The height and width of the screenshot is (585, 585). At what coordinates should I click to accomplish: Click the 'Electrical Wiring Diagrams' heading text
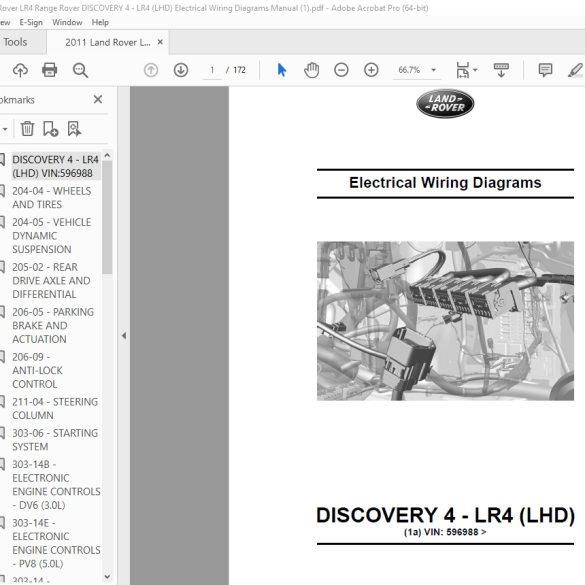445,183
